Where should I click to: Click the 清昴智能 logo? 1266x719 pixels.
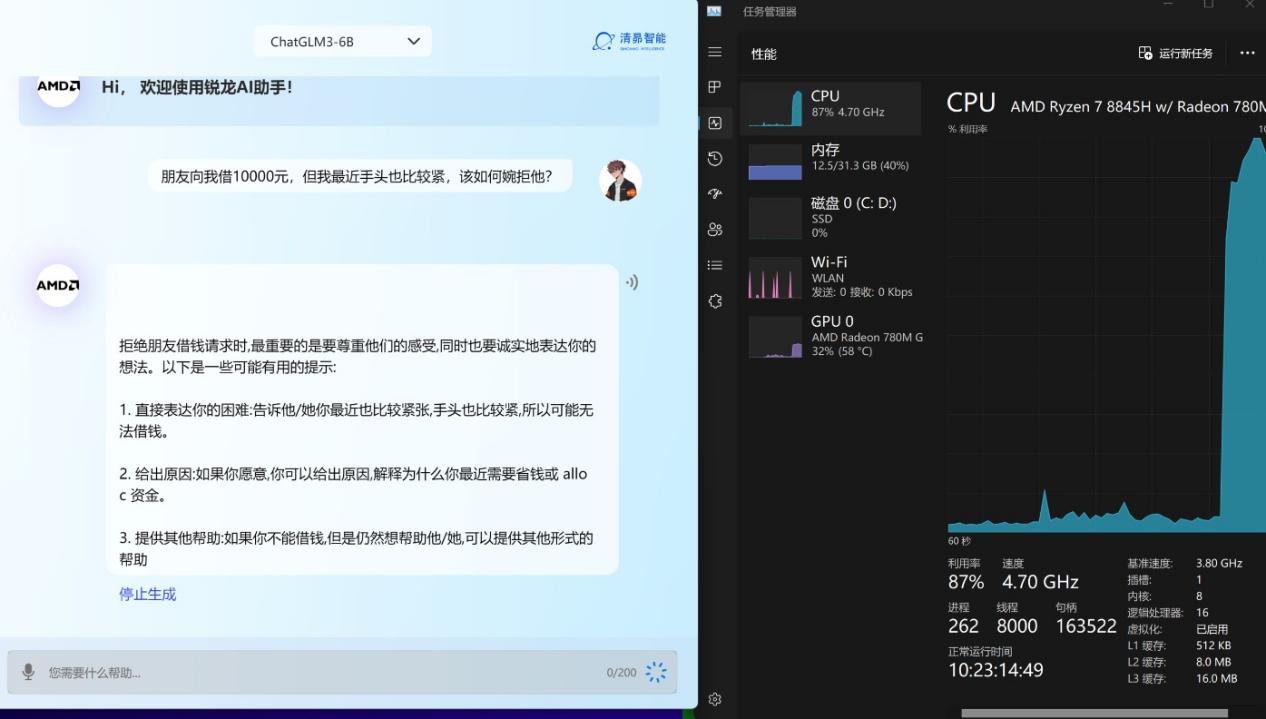pos(629,41)
